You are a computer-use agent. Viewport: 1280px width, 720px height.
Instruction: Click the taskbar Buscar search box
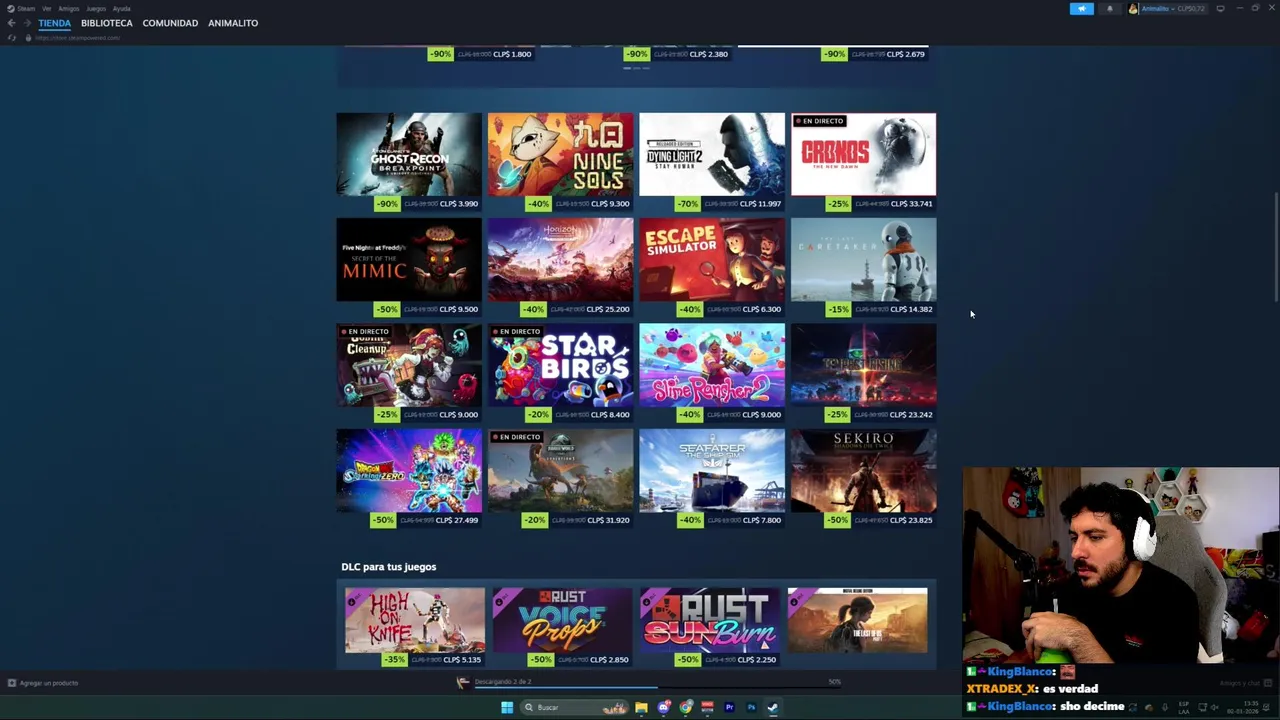point(575,708)
